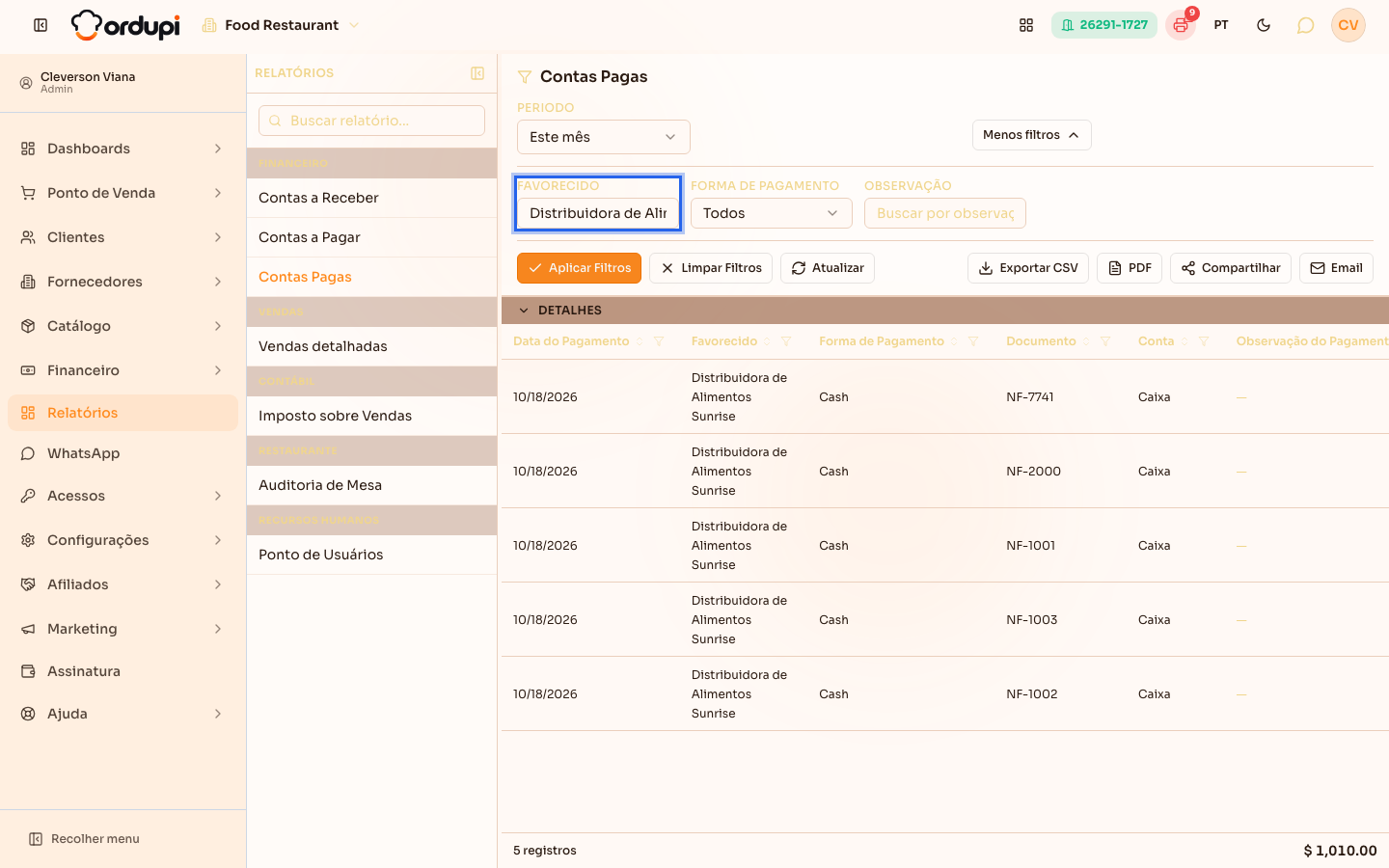Open the chat bubble icon
Viewport: 1389px width, 868px height.
(x=1306, y=25)
